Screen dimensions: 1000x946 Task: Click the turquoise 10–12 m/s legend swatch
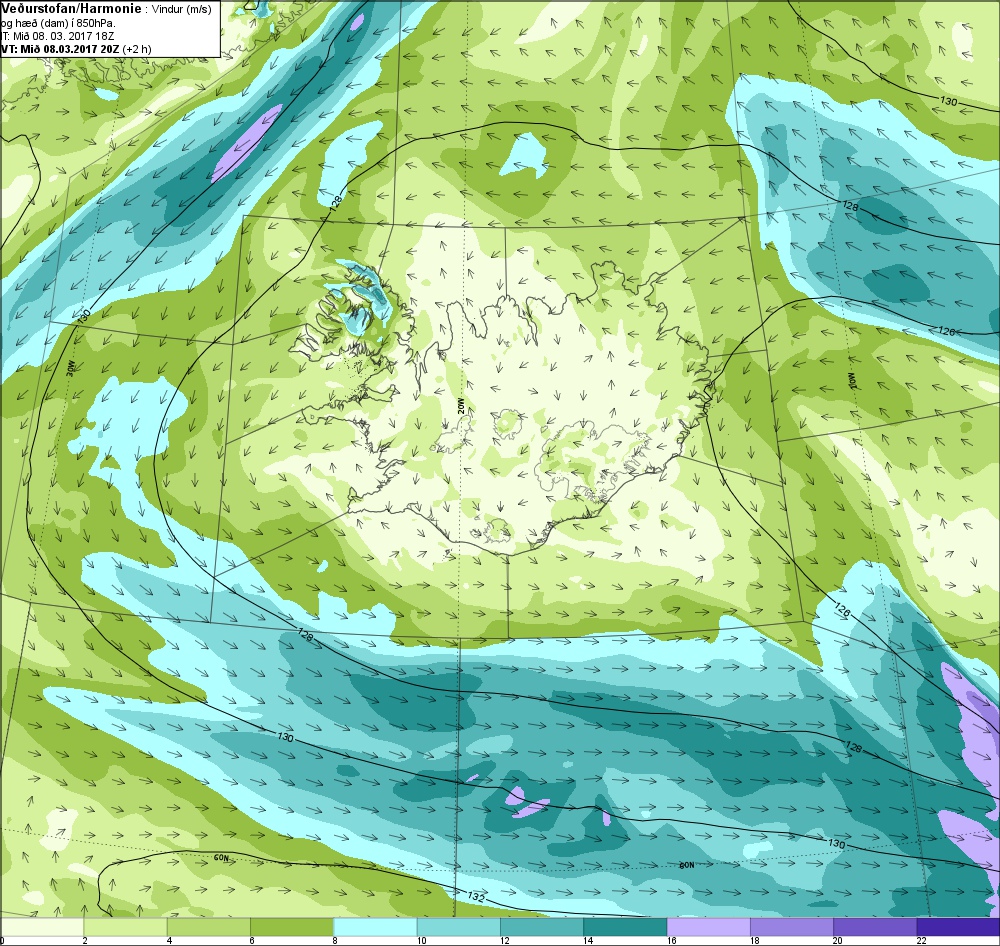(459, 926)
